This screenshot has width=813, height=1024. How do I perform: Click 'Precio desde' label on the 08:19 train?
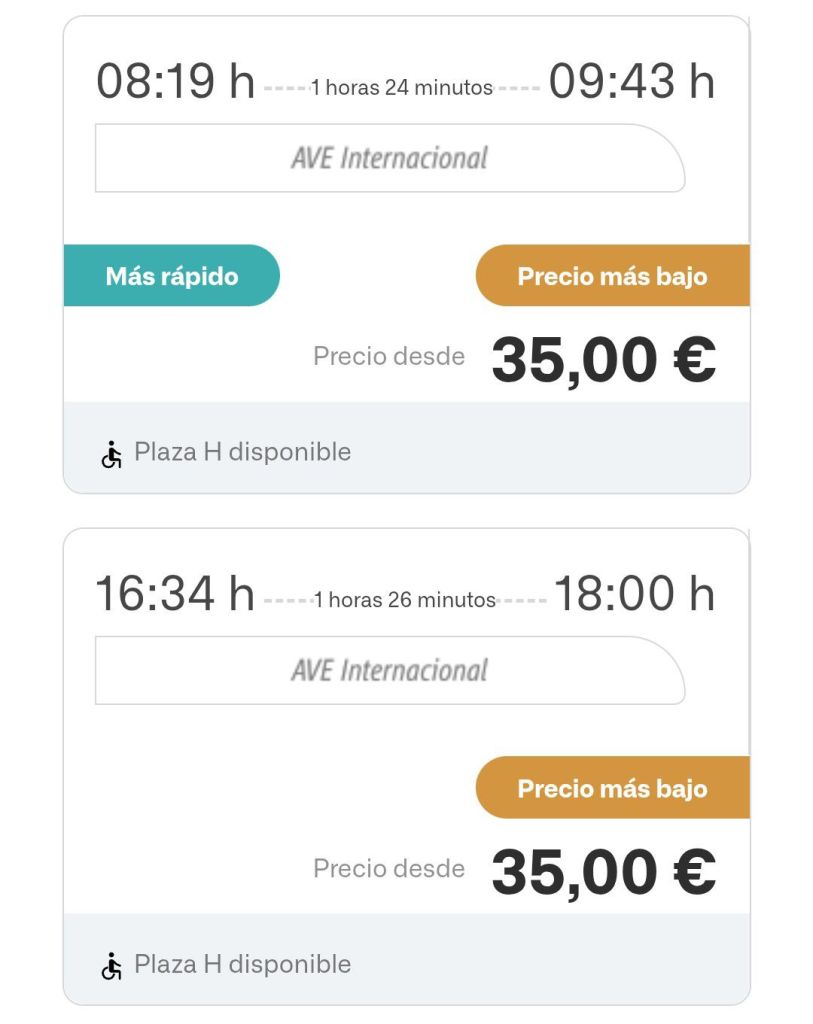[x=389, y=356]
